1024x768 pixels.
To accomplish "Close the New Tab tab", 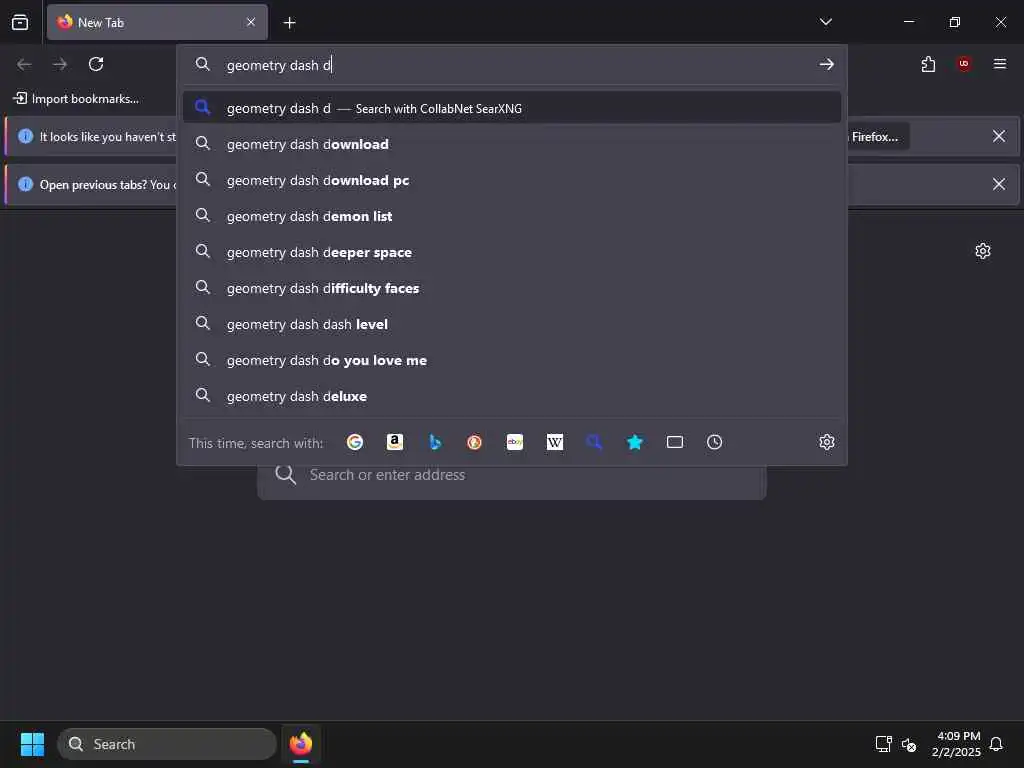I will pyautogui.click(x=251, y=22).
